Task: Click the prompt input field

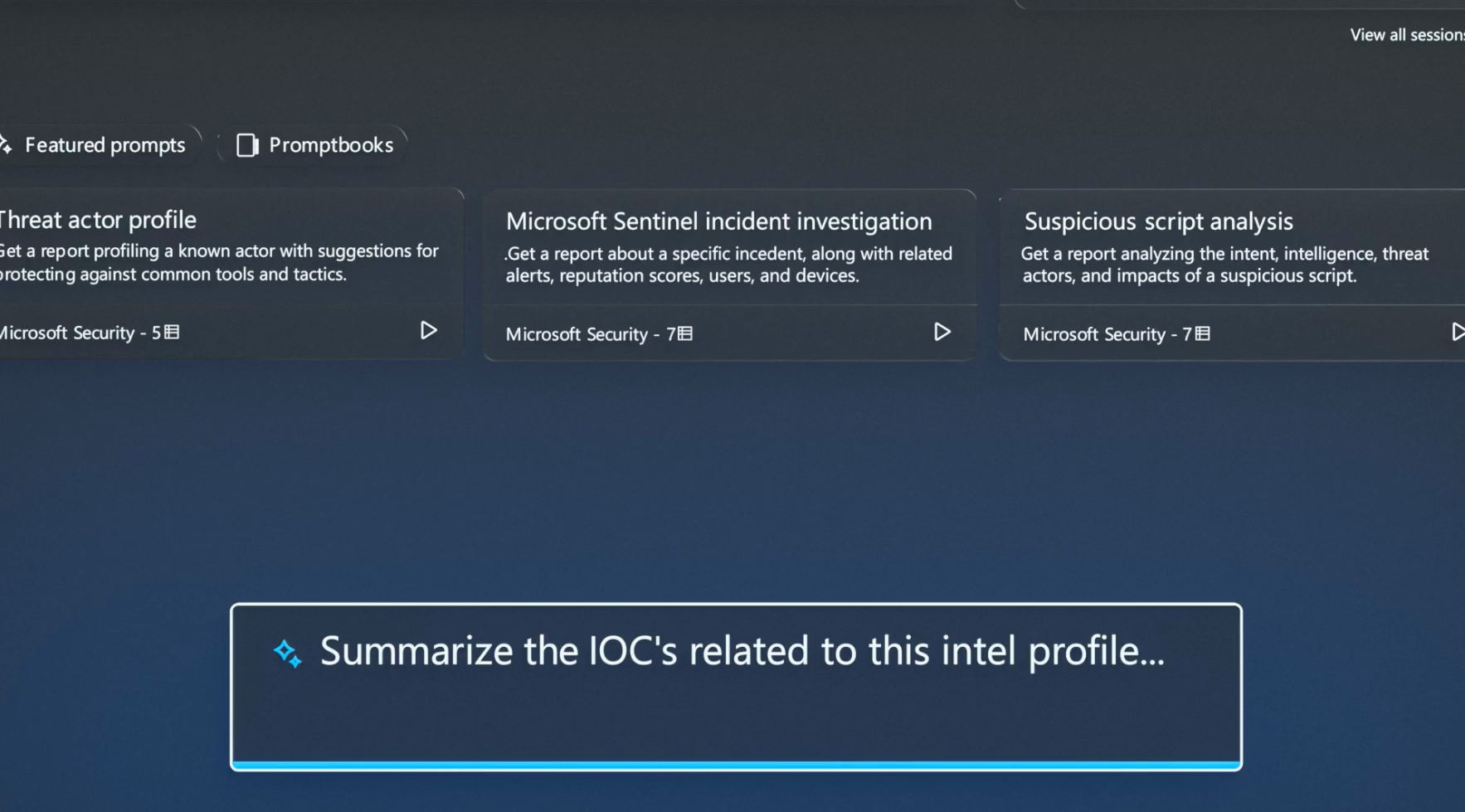Action: [736, 687]
